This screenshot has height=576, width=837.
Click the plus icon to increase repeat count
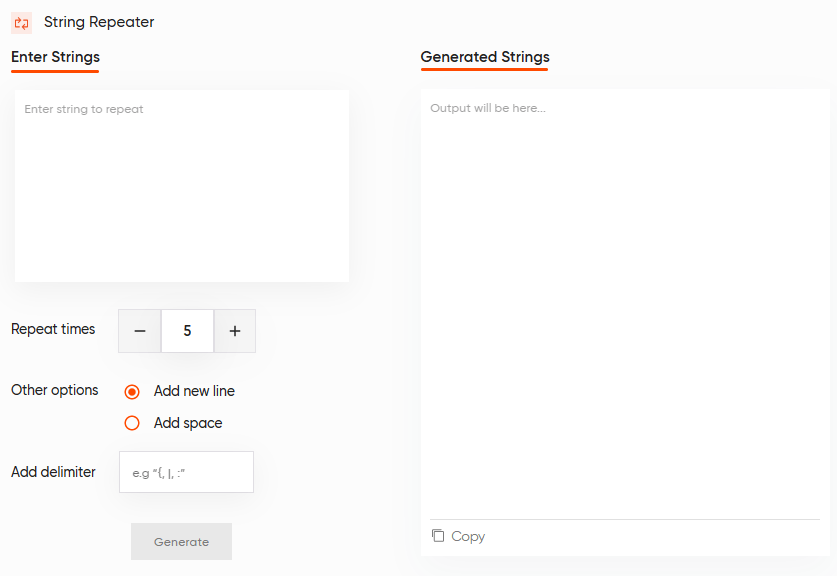(234, 330)
